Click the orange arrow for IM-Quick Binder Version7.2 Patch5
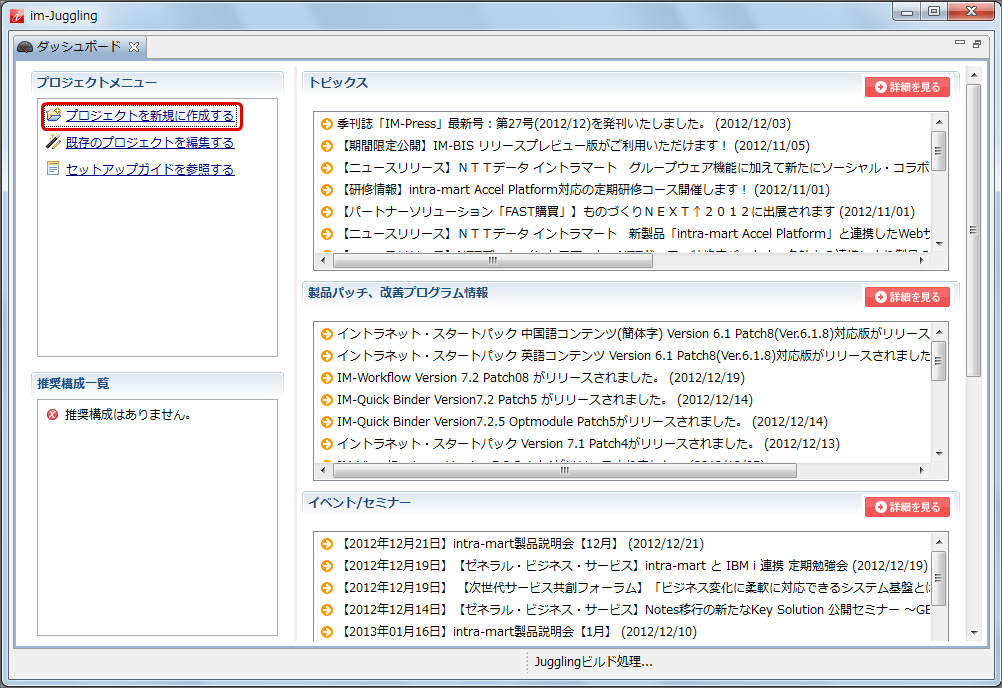Image resolution: width=1002 pixels, height=688 pixels. [327, 400]
